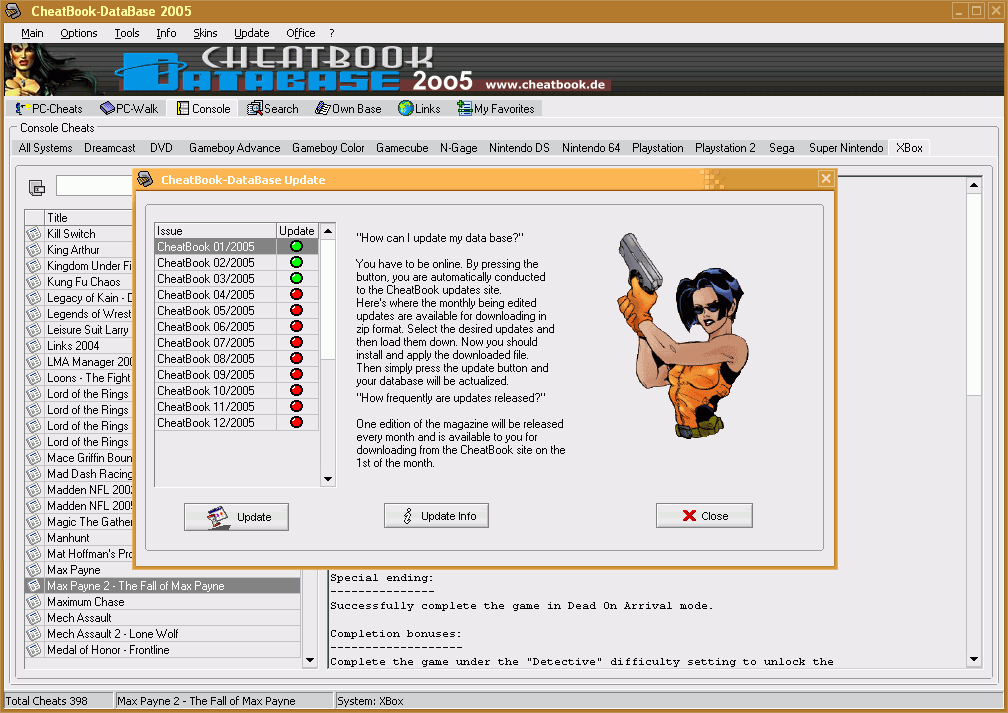Open the Tools menu
Screen dimensions: 1008x713
[x=127, y=33]
